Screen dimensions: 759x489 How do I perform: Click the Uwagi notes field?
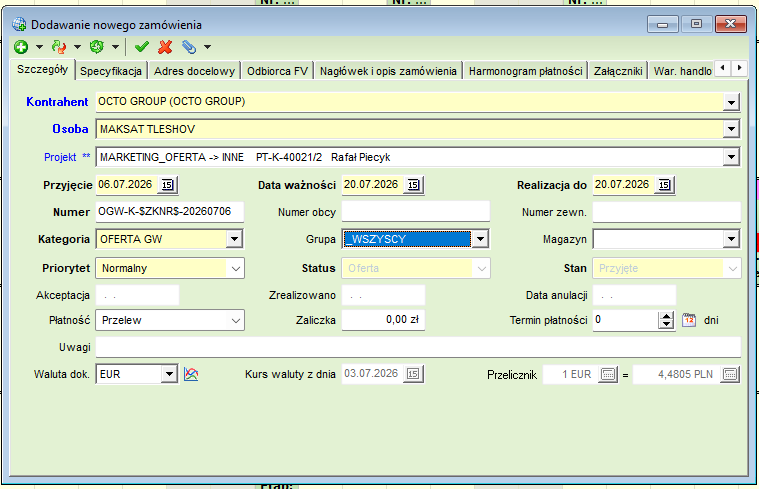(418, 347)
